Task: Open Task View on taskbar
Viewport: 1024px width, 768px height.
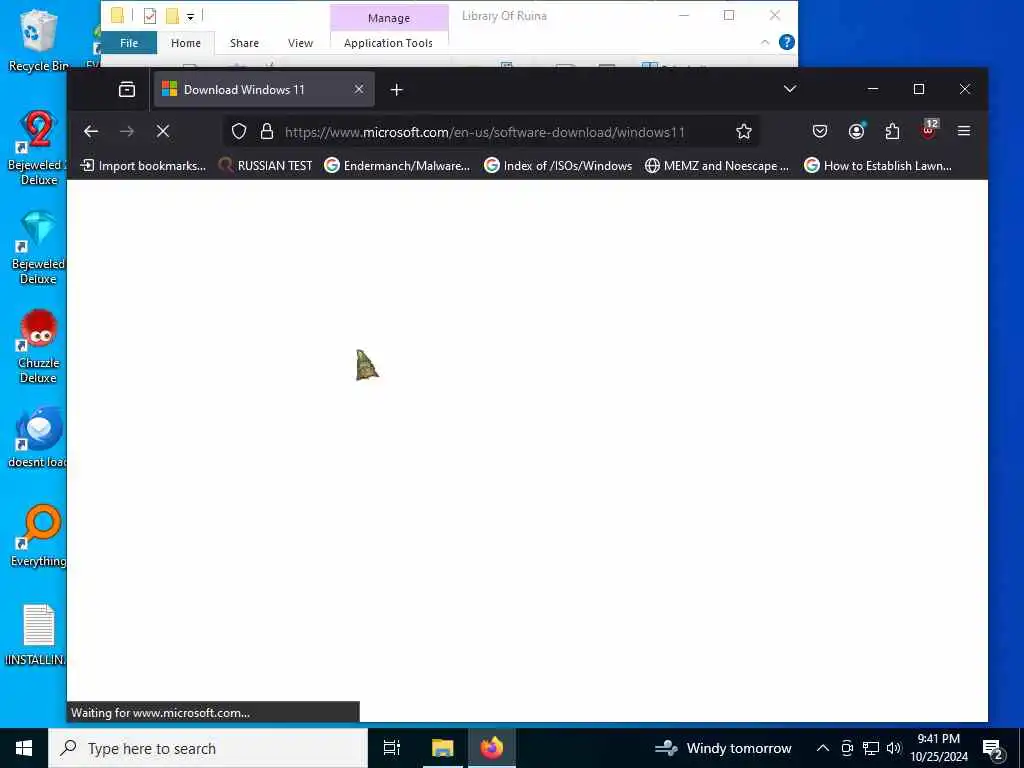Action: pos(391,748)
